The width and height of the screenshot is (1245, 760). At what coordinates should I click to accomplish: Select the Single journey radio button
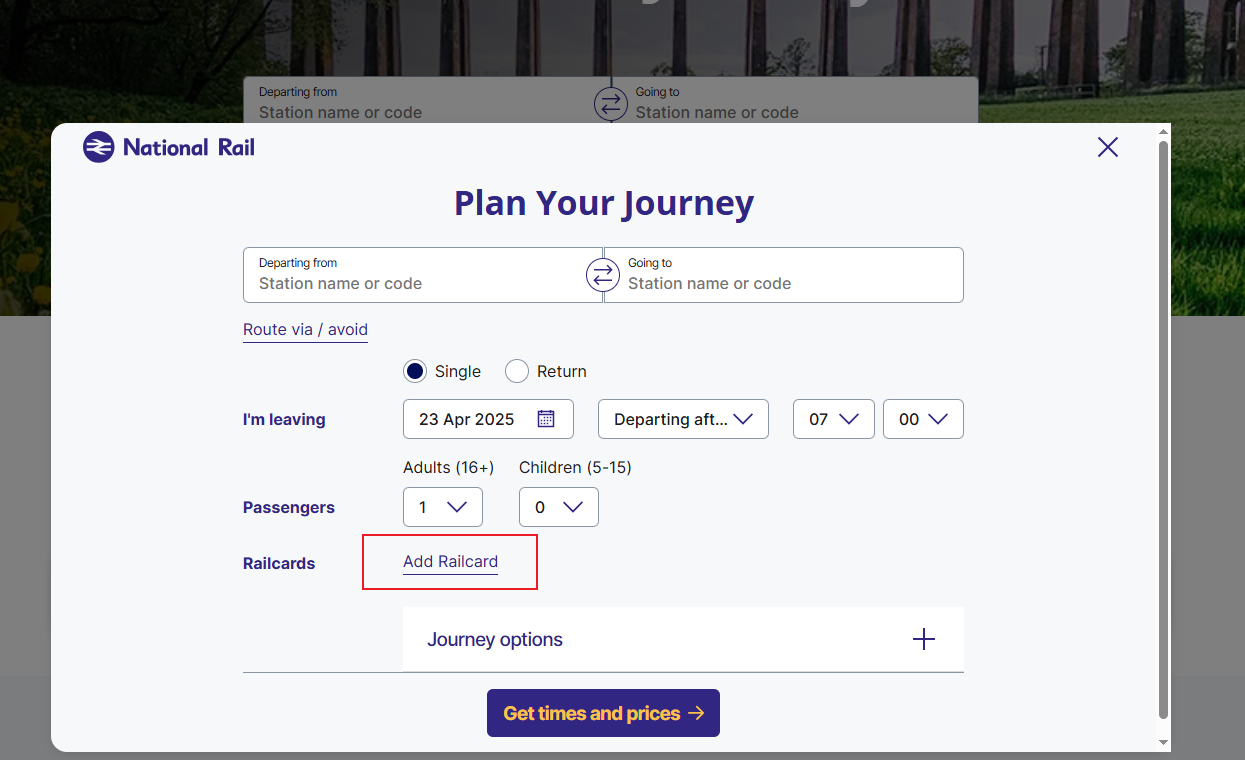pyautogui.click(x=415, y=372)
